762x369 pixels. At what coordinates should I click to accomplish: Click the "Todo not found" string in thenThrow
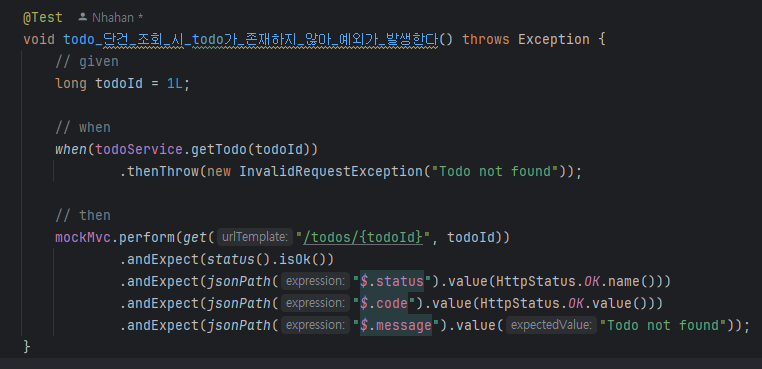[494, 171]
